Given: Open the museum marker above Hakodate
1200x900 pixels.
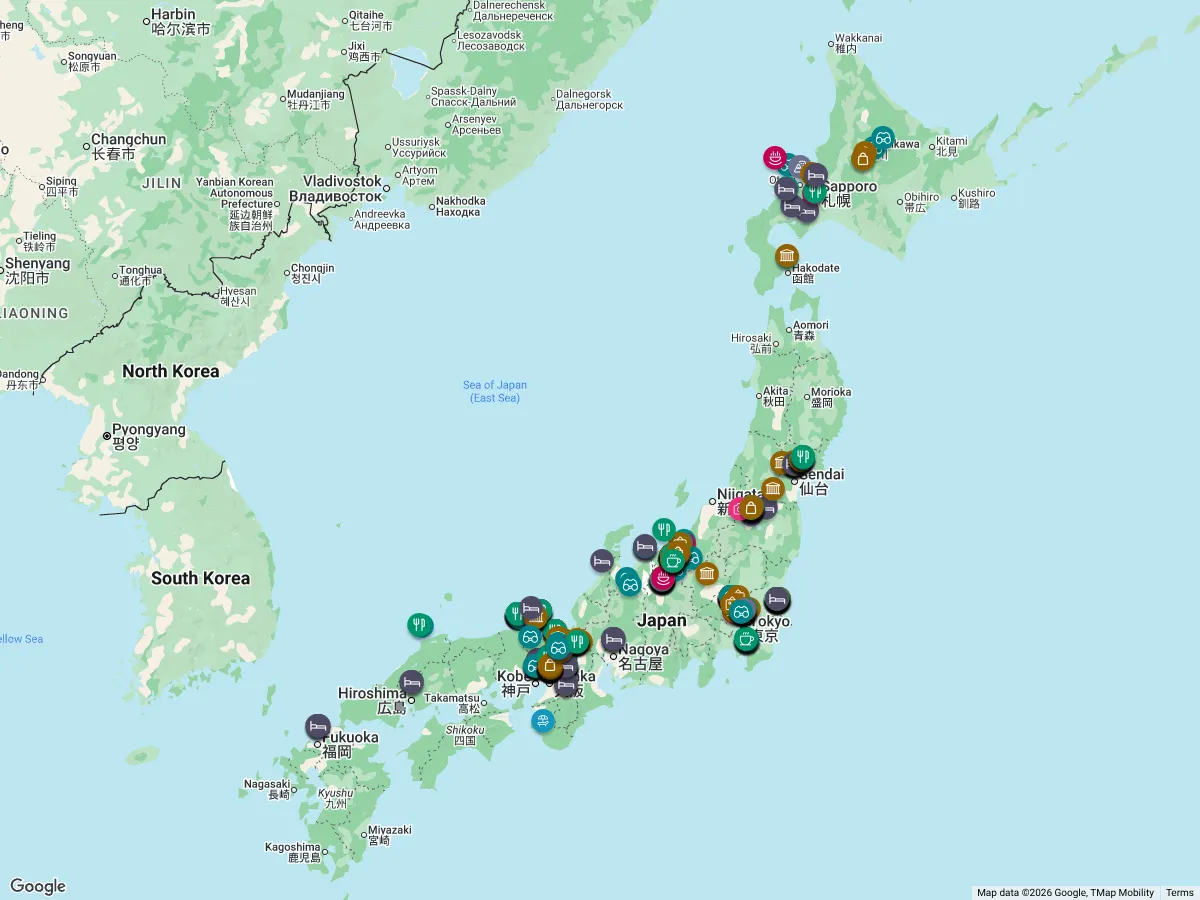Looking at the screenshot, I should [787, 257].
